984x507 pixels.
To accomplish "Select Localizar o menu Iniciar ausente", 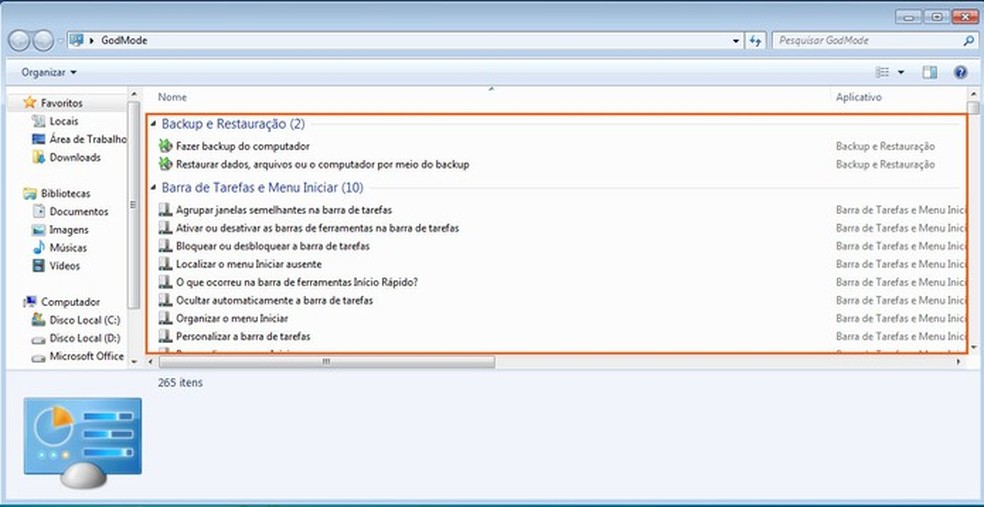I will click(x=249, y=264).
